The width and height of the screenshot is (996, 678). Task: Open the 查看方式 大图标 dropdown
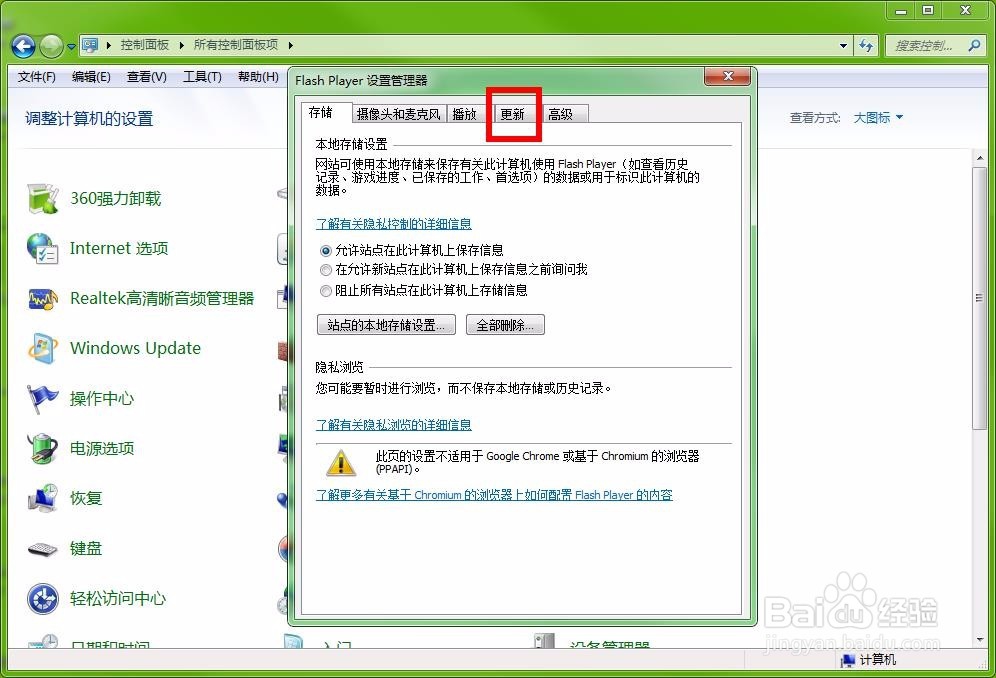click(x=878, y=118)
